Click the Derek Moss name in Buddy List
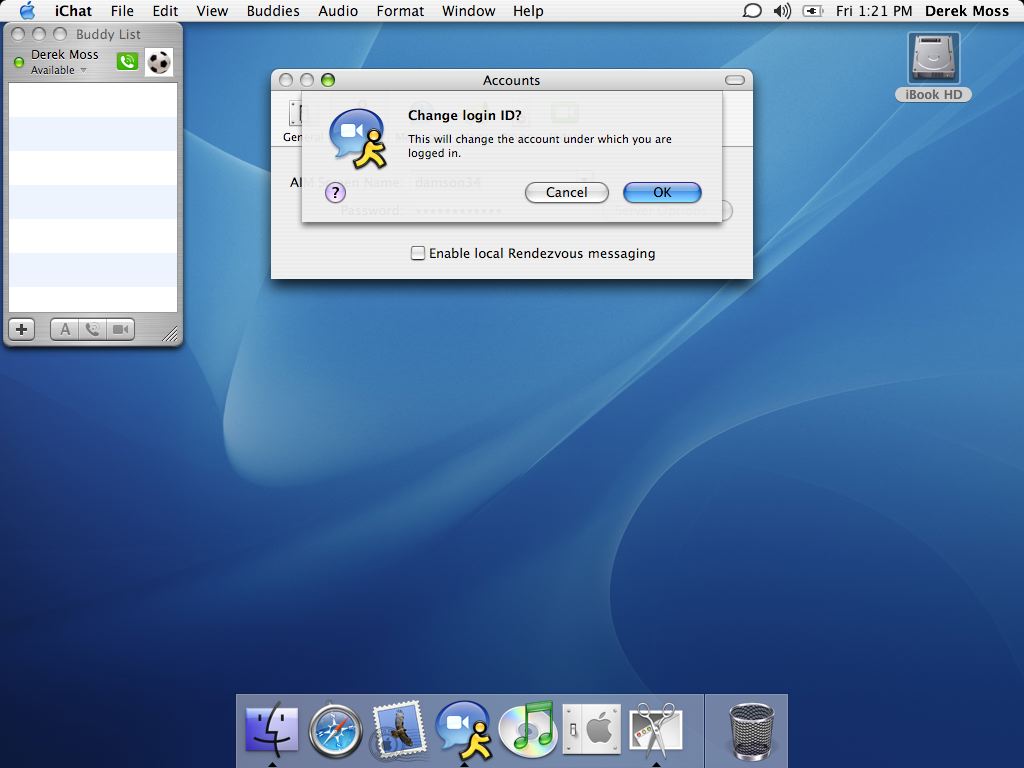 click(65, 54)
